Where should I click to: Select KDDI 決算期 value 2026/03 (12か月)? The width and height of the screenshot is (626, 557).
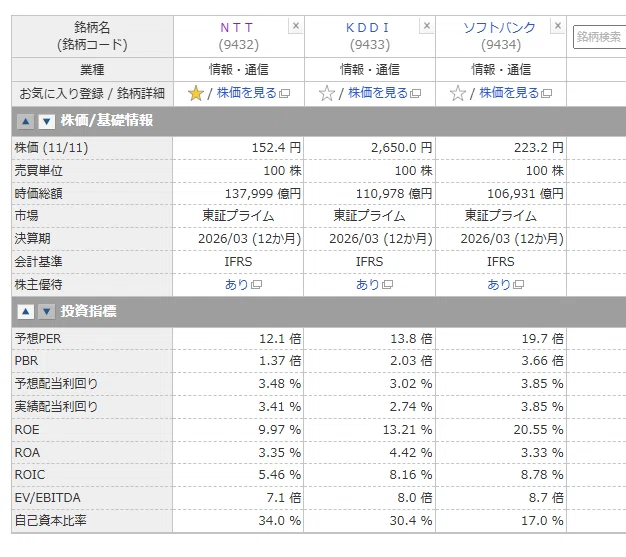click(x=380, y=239)
